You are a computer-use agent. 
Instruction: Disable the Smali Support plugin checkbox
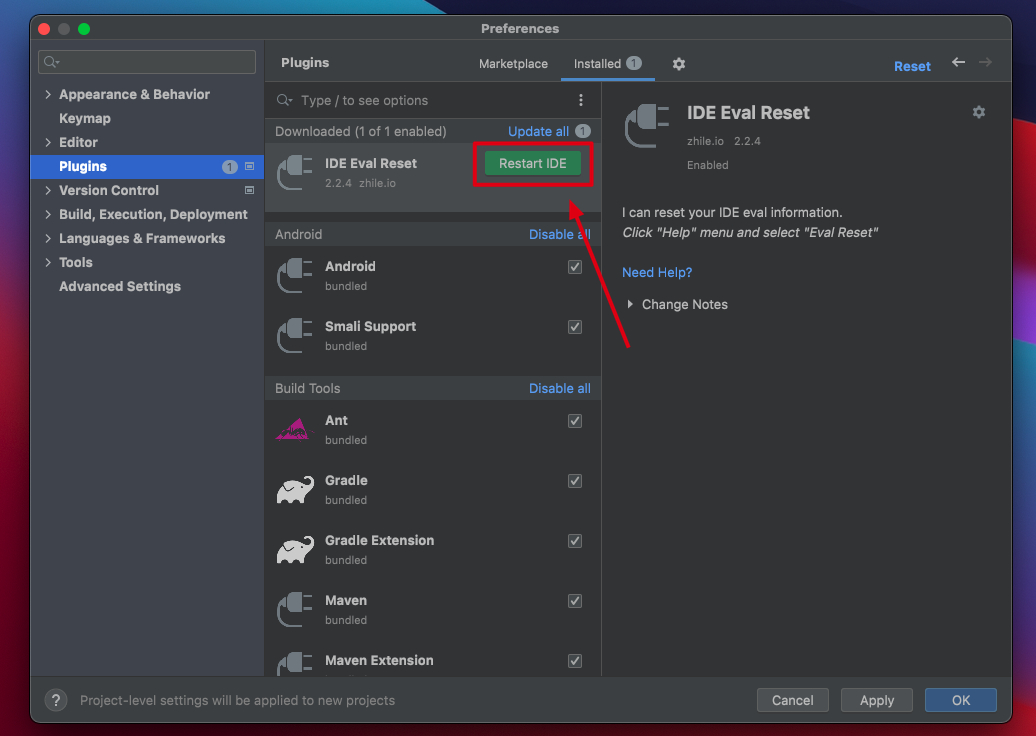[575, 327]
